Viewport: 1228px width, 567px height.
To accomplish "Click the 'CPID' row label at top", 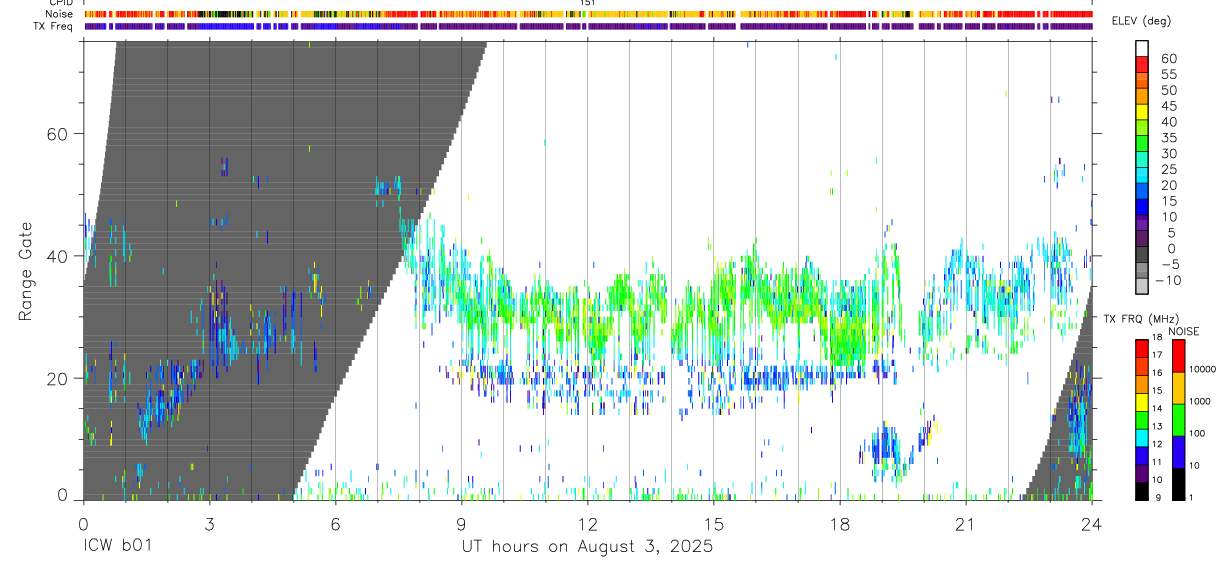I will pos(62,3).
